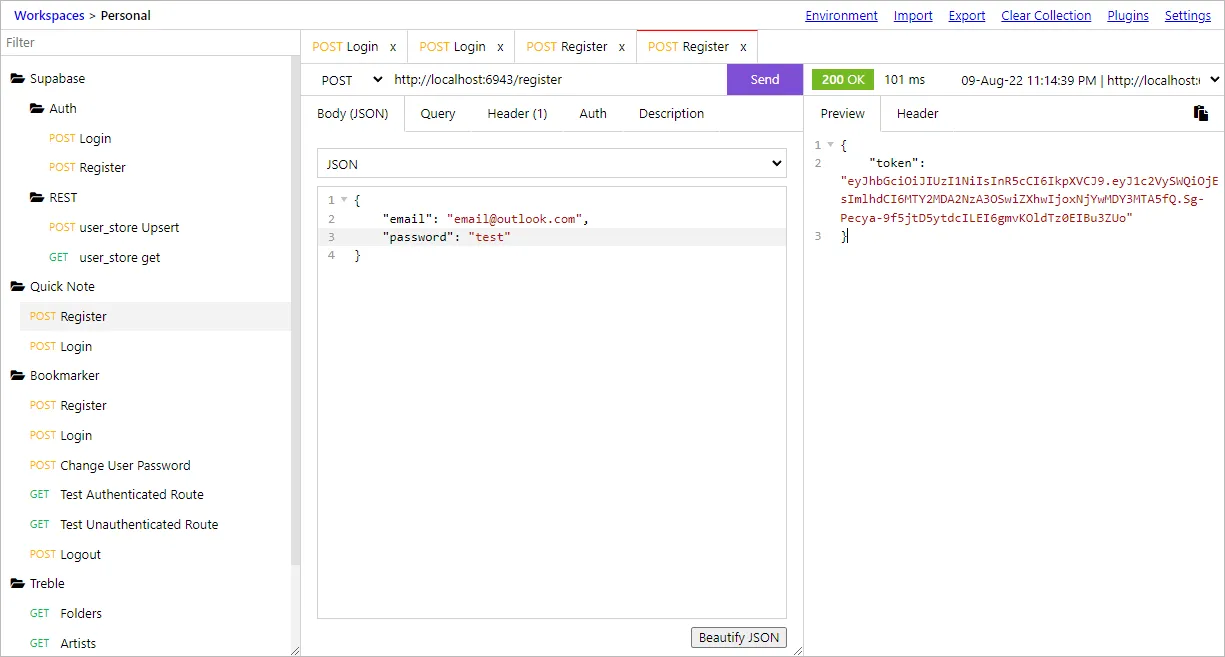Image resolution: width=1225 pixels, height=657 pixels.
Task: Click the Treble folder icon
Action: click(x=20, y=583)
